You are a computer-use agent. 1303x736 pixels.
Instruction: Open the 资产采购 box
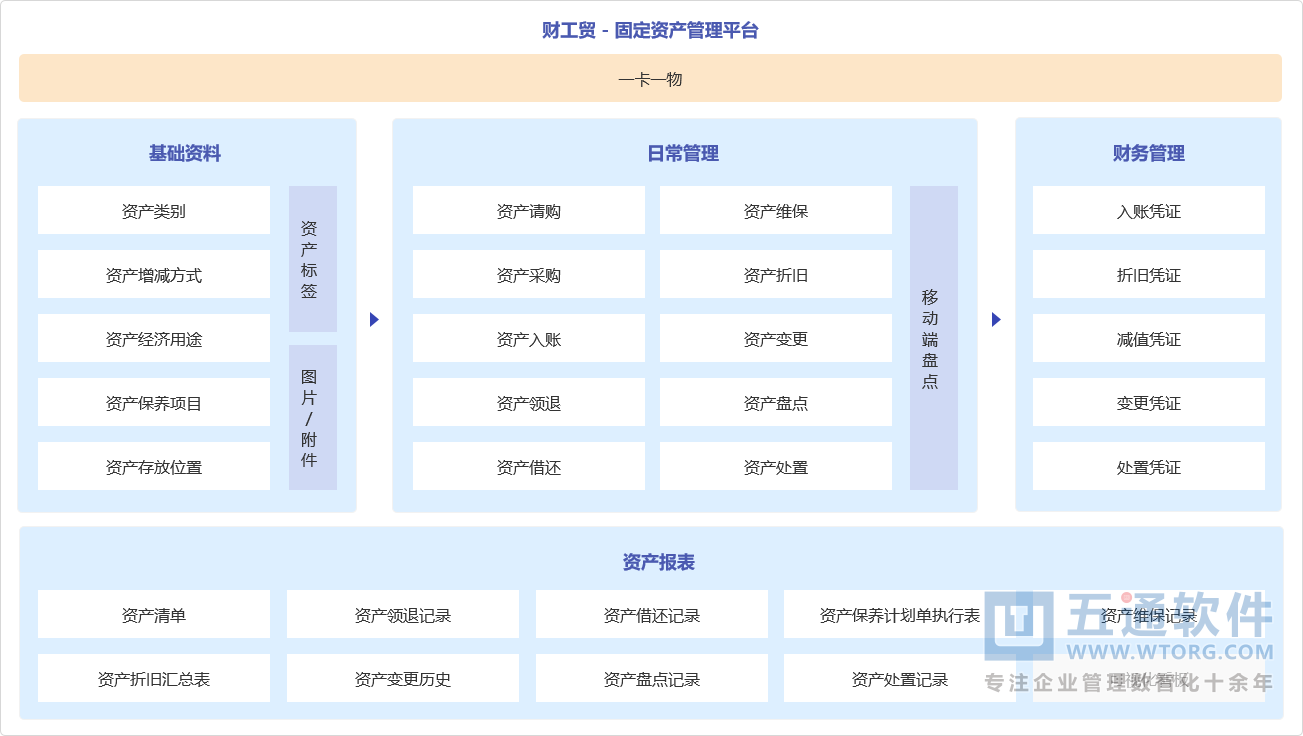click(x=529, y=275)
